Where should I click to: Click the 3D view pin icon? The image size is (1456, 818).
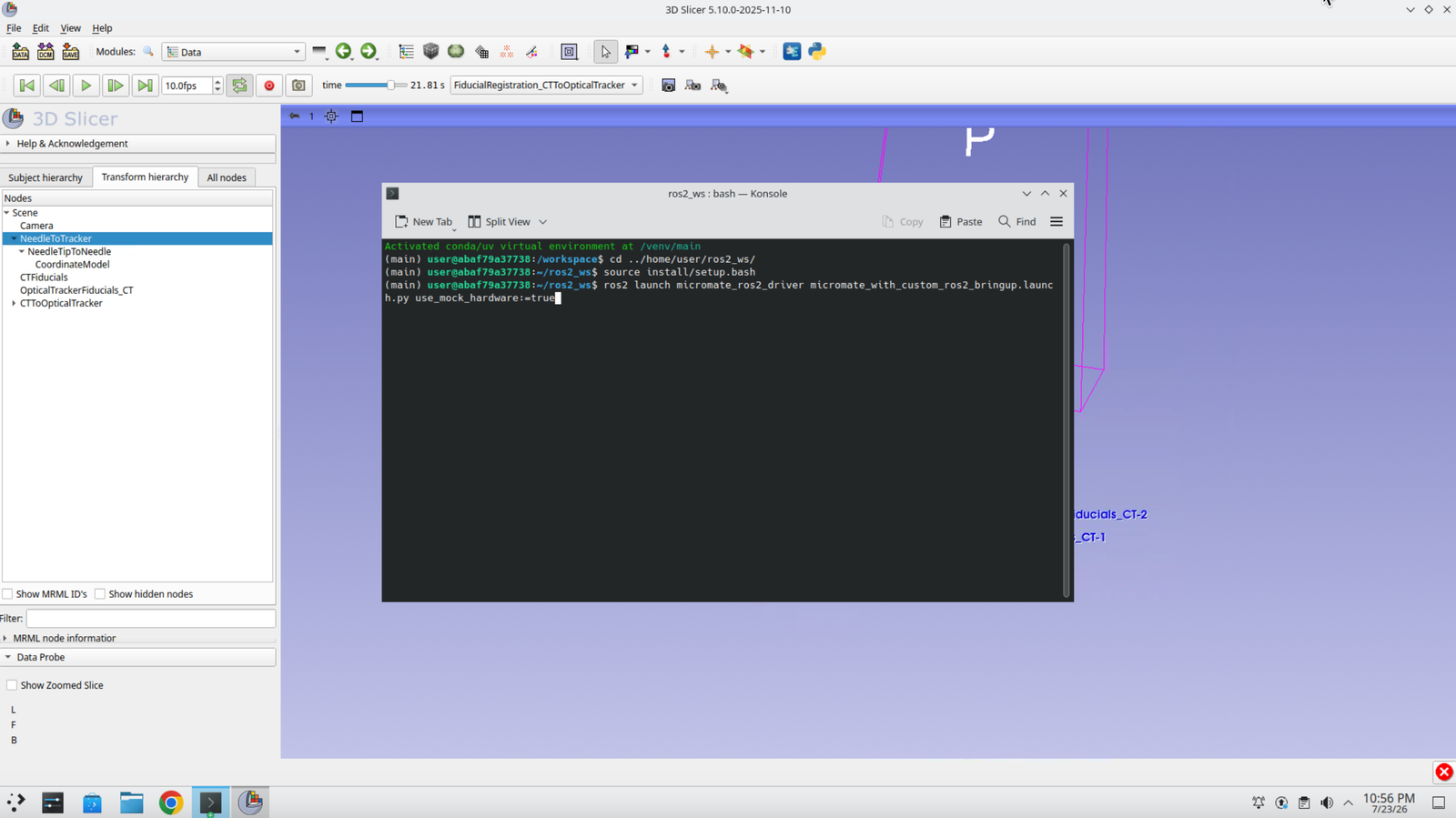click(294, 116)
